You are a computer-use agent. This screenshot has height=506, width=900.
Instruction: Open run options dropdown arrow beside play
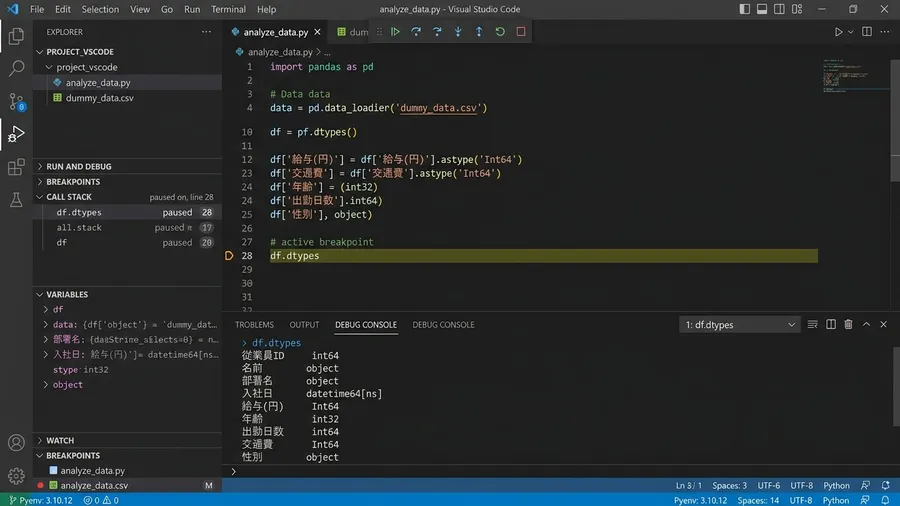tap(851, 32)
